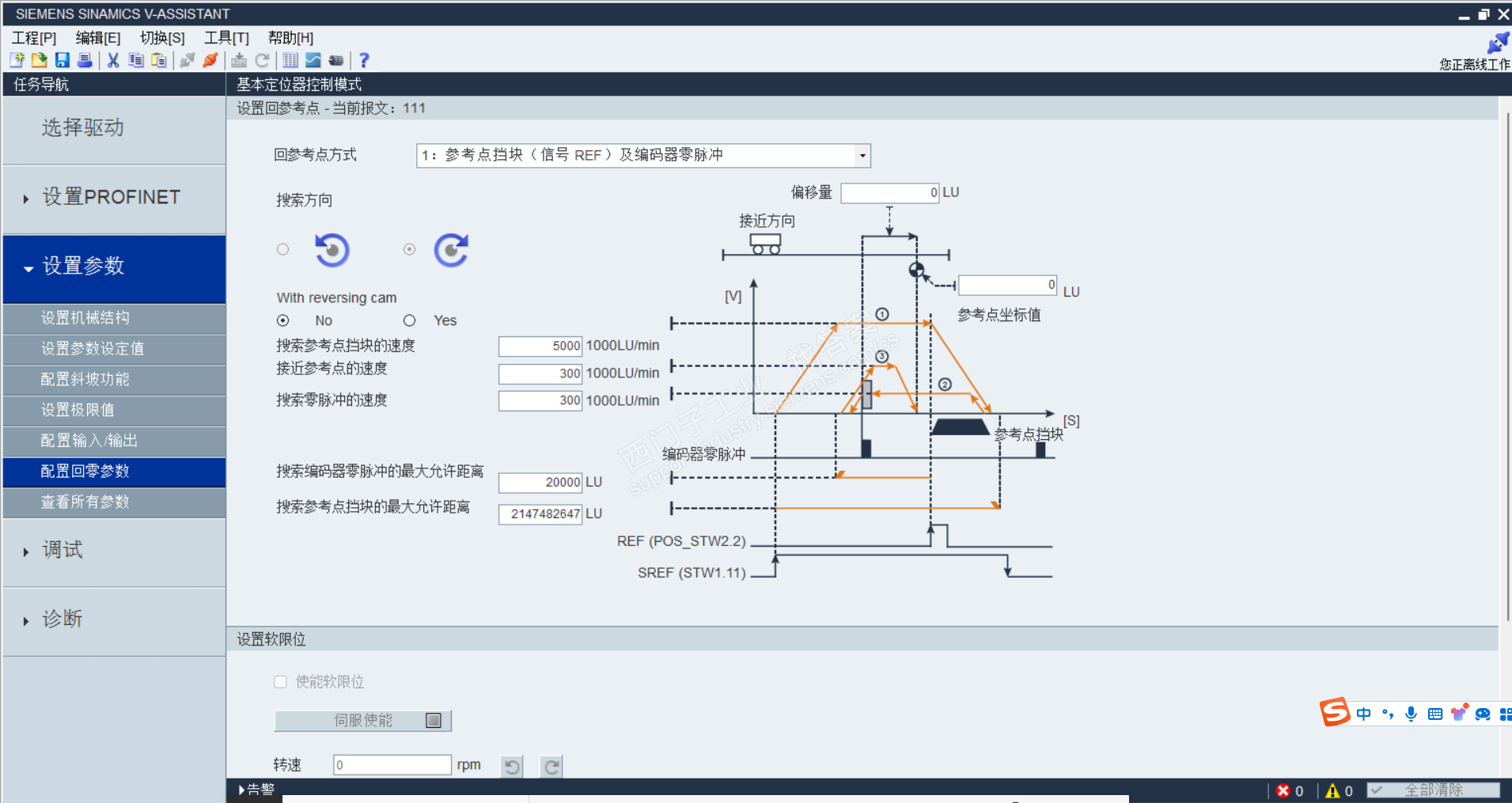Click the Paste clipboard icon
1512x803 pixels.
point(159,60)
